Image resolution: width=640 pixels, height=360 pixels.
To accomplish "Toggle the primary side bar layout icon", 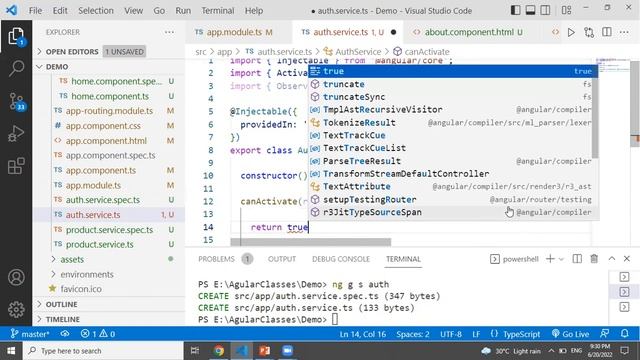I will [x=516, y=10].
